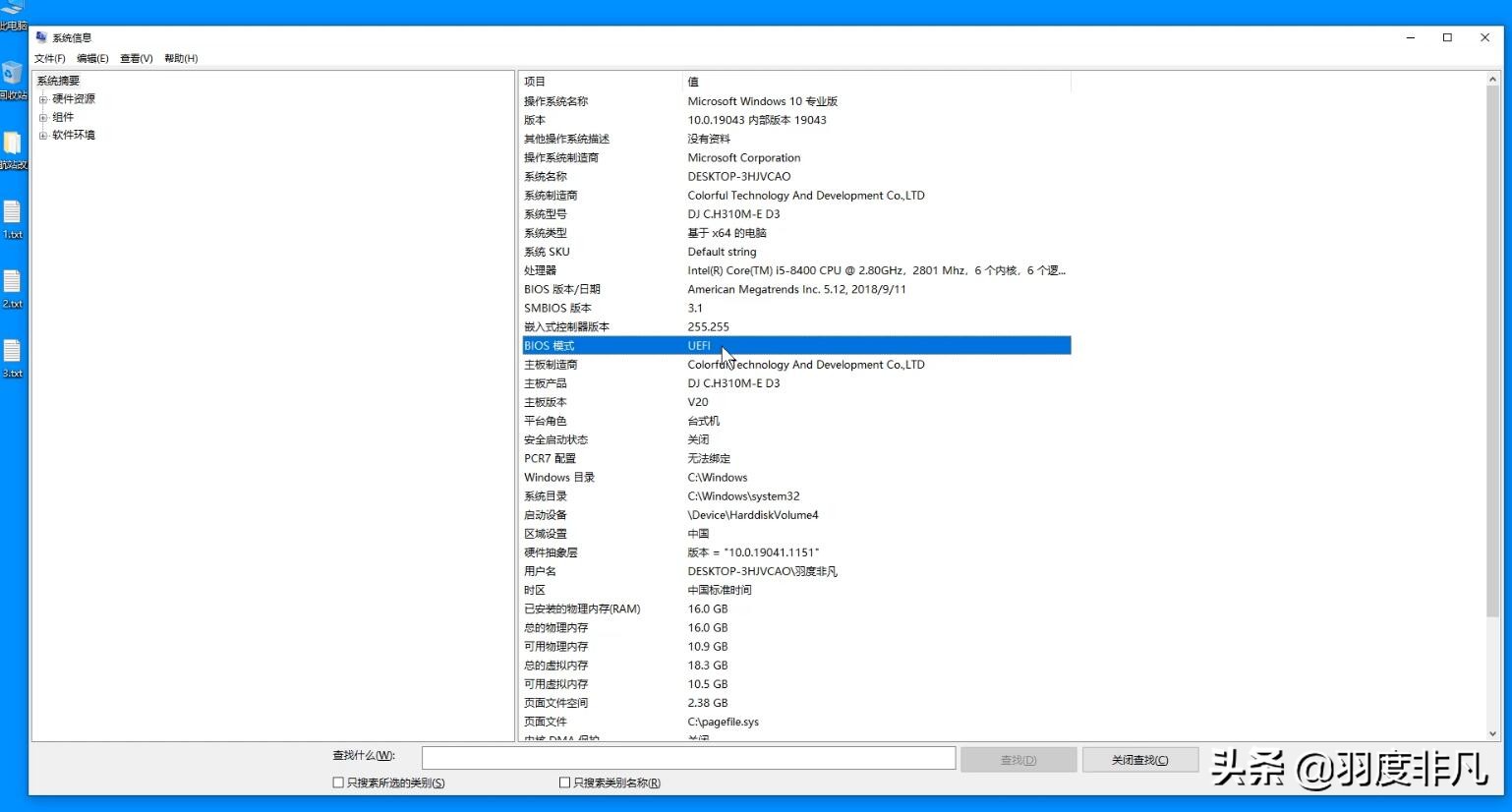The image size is (1512, 812).
Task: Expand the 组件 tree node
Action: point(44,116)
